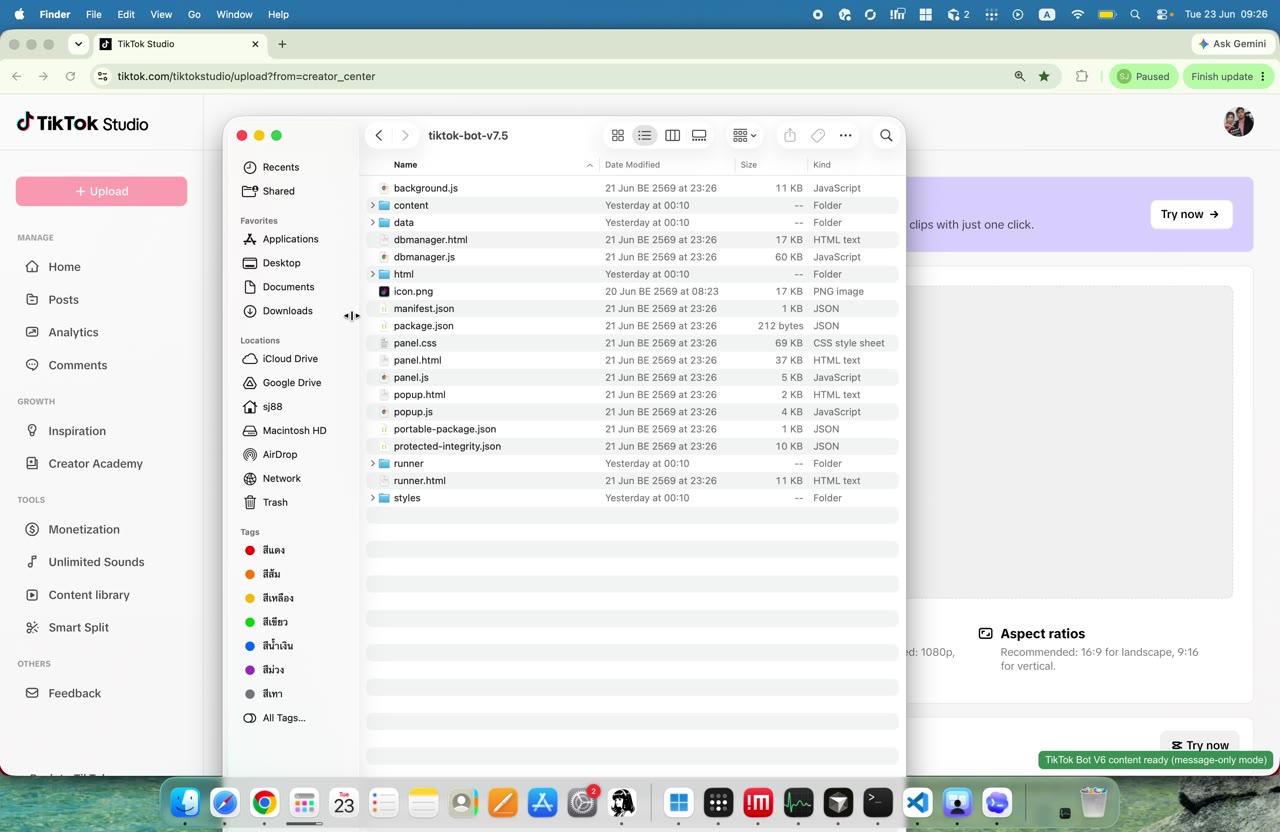This screenshot has height=832, width=1280.
Task: Click Ask Gemini in Chrome
Action: 1232,44
